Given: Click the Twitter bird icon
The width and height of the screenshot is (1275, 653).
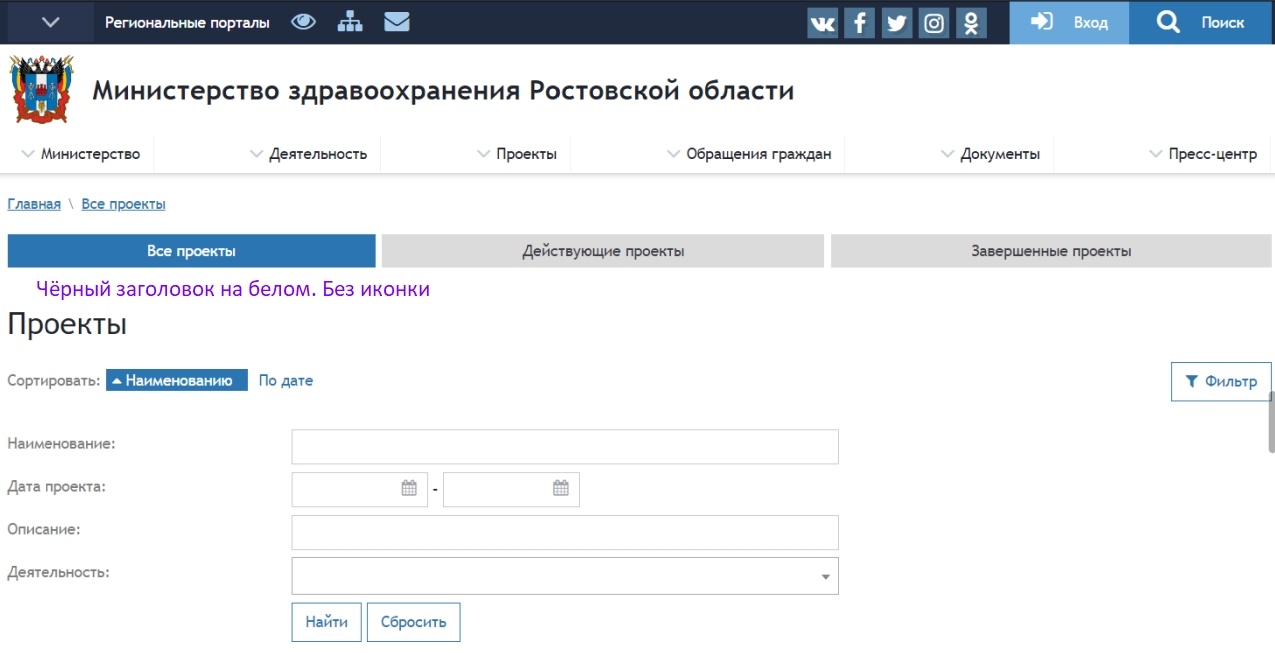Looking at the screenshot, I should click(x=896, y=23).
